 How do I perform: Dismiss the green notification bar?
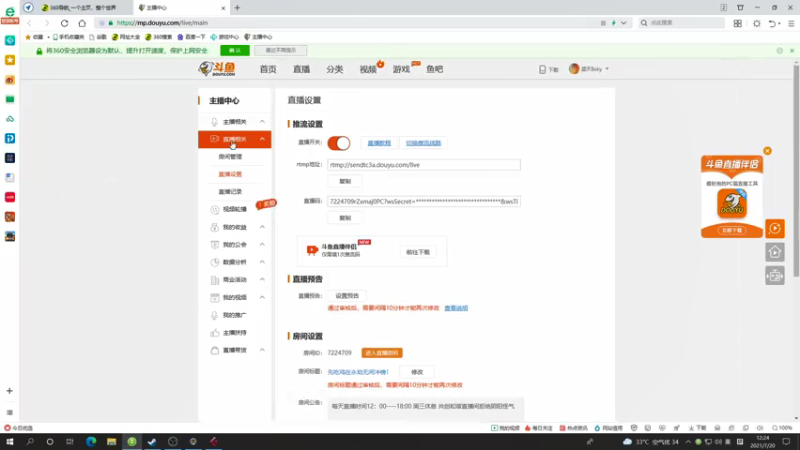(x=792, y=51)
